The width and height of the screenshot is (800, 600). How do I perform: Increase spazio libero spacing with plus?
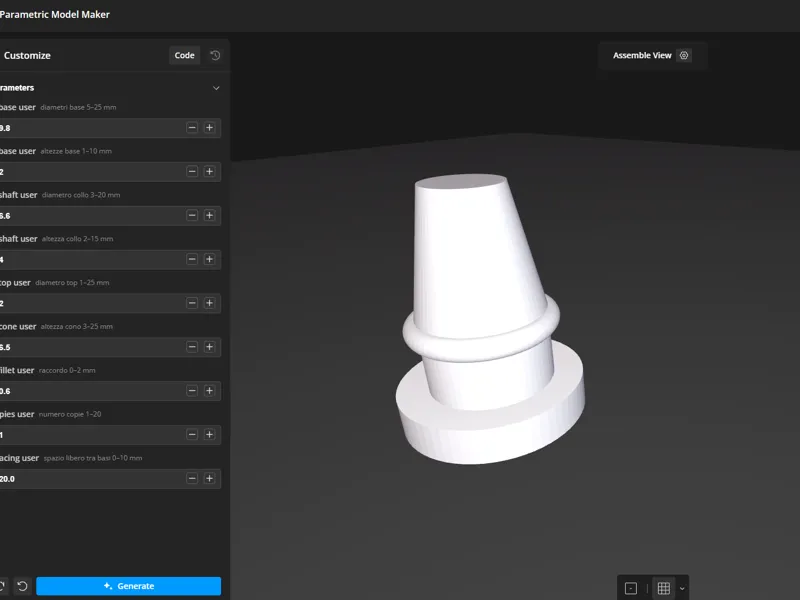[x=209, y=479]
